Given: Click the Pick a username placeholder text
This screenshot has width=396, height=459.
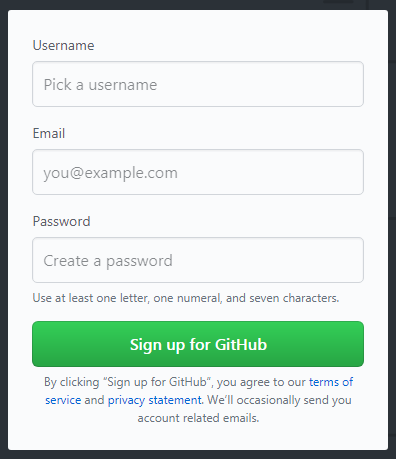Looking at the screenshot, I should coord(100,85).
